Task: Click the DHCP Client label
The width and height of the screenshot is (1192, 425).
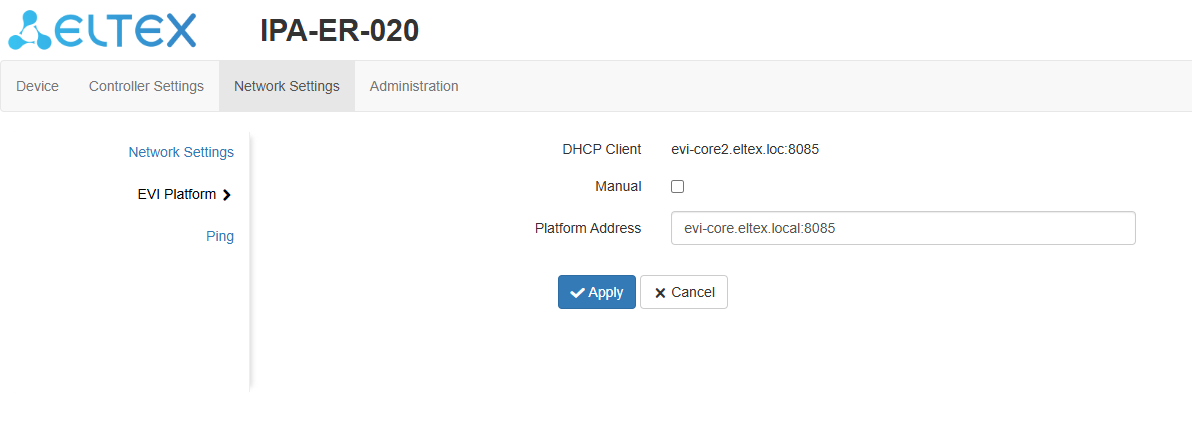Action: [x=601, y=149]
